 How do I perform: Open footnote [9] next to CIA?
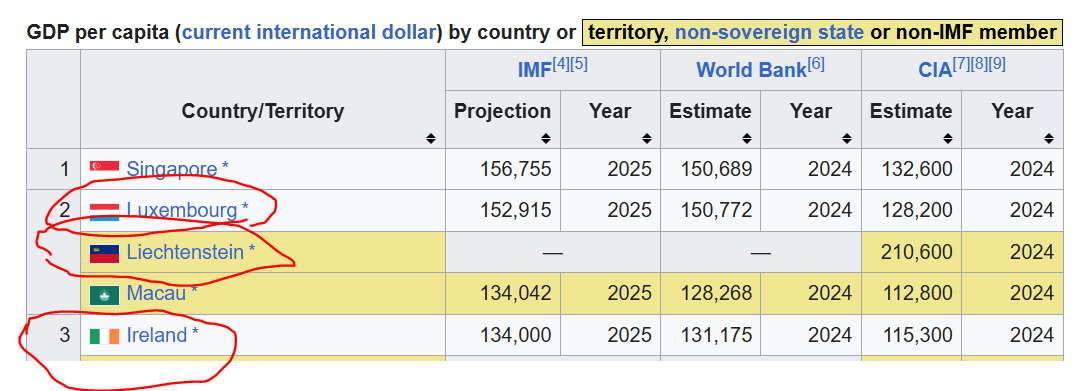pos(997,64)
